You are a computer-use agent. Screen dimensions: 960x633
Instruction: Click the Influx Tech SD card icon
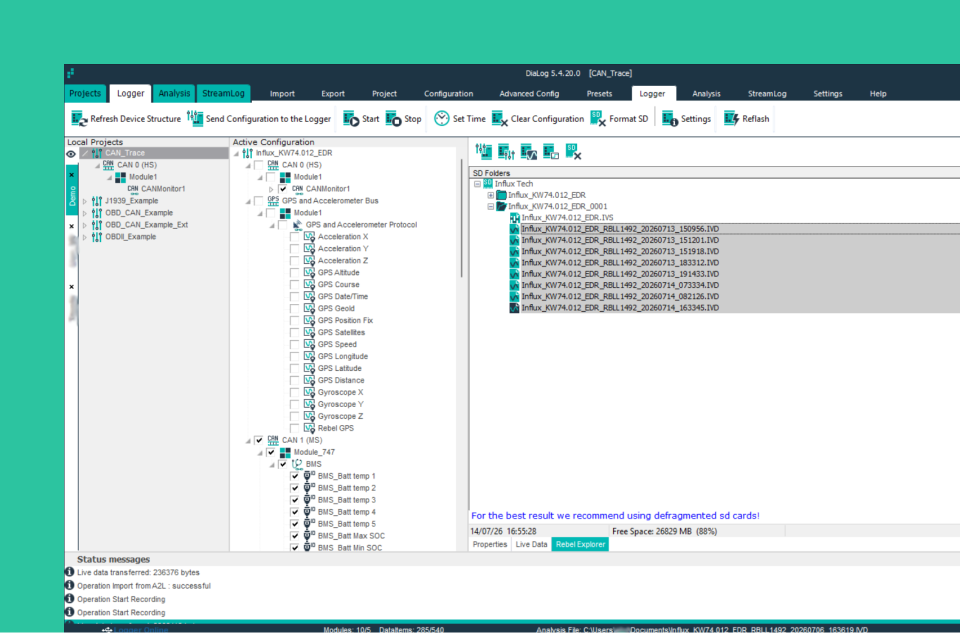coord(488,184)
